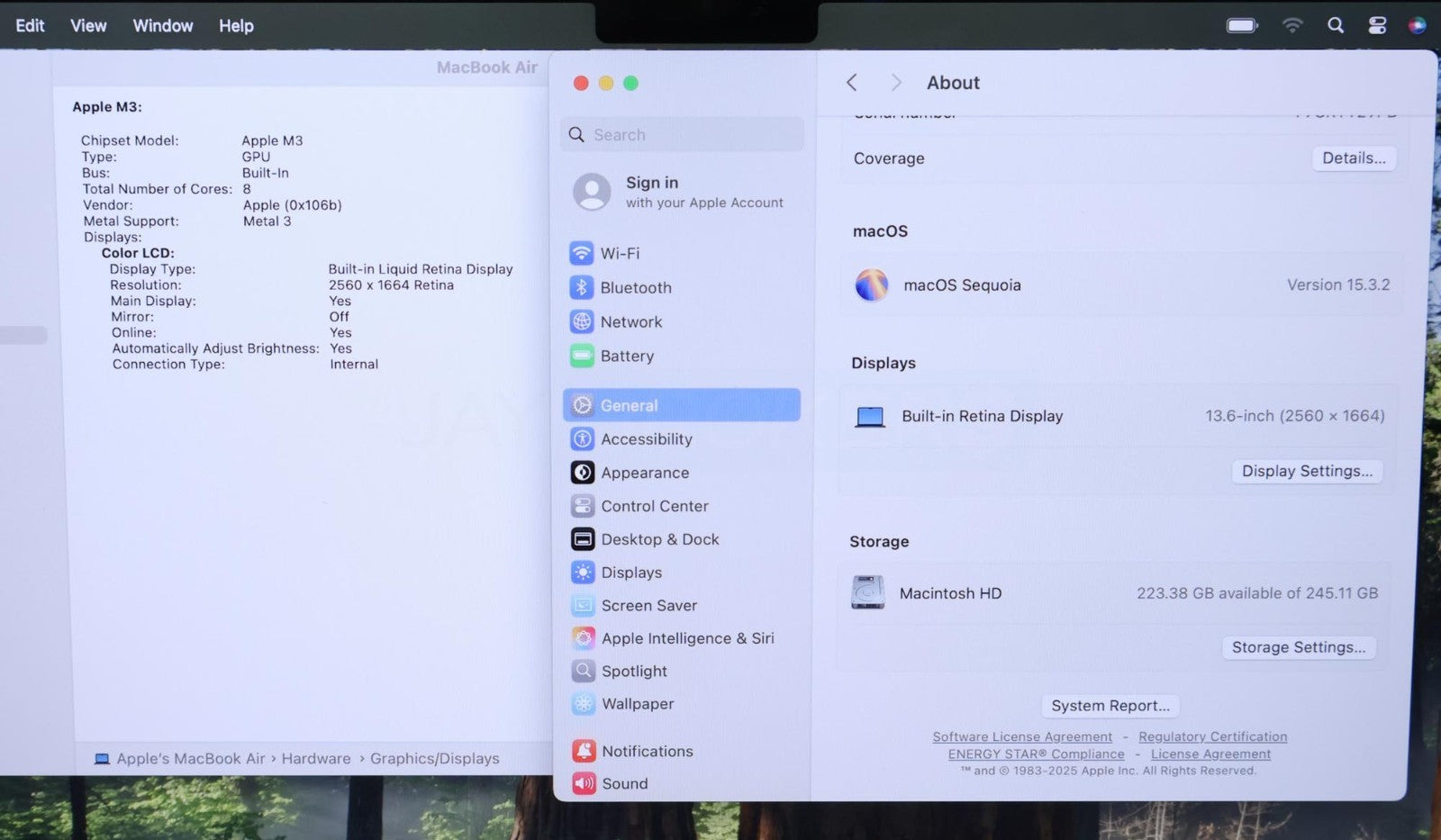Select the Network globe icon
This screenshot has width=1441, height=840.
tap(582, 321)
